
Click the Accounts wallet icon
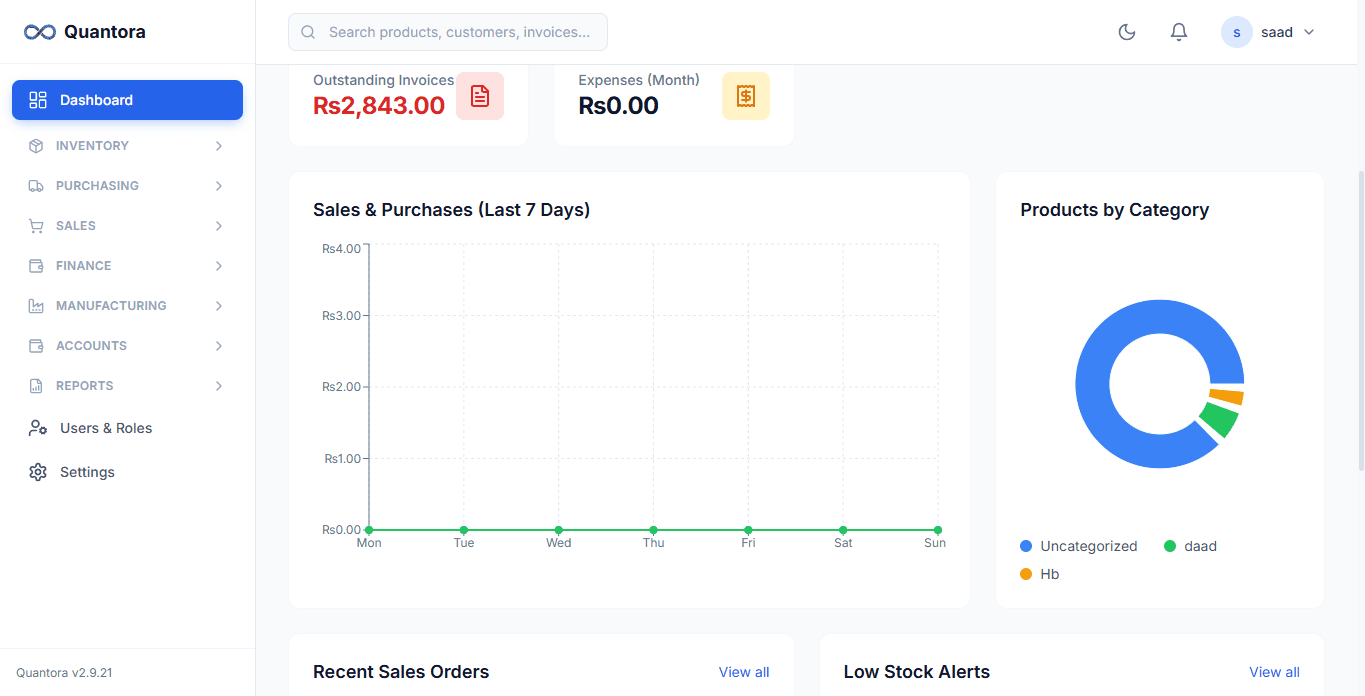tap(36, 346)
